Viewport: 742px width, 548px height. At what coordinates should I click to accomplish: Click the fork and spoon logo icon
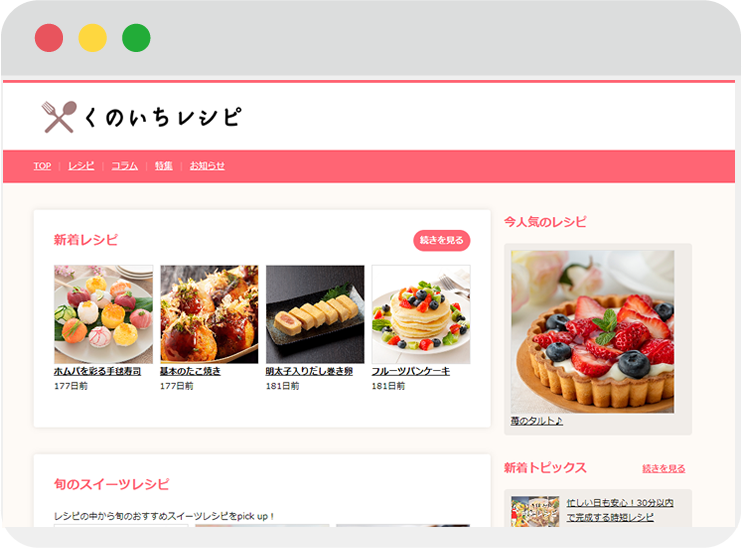click(59, 117)
